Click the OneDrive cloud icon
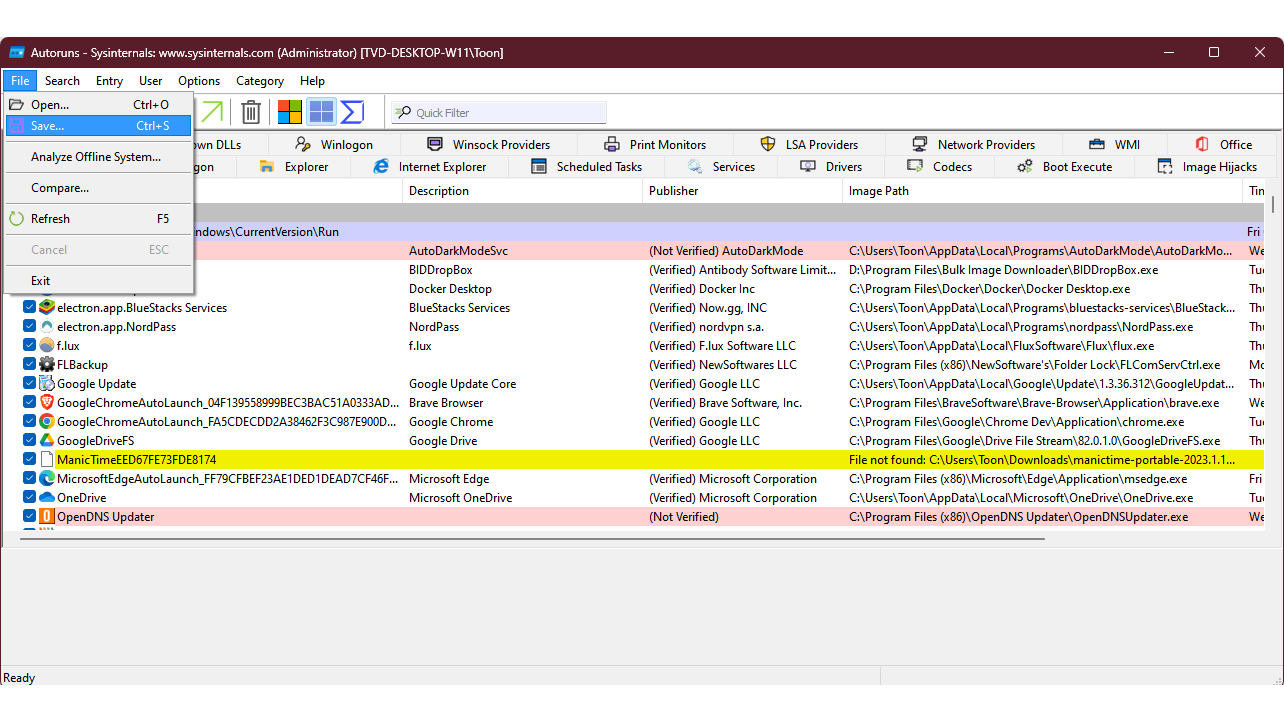 (46, 498)
